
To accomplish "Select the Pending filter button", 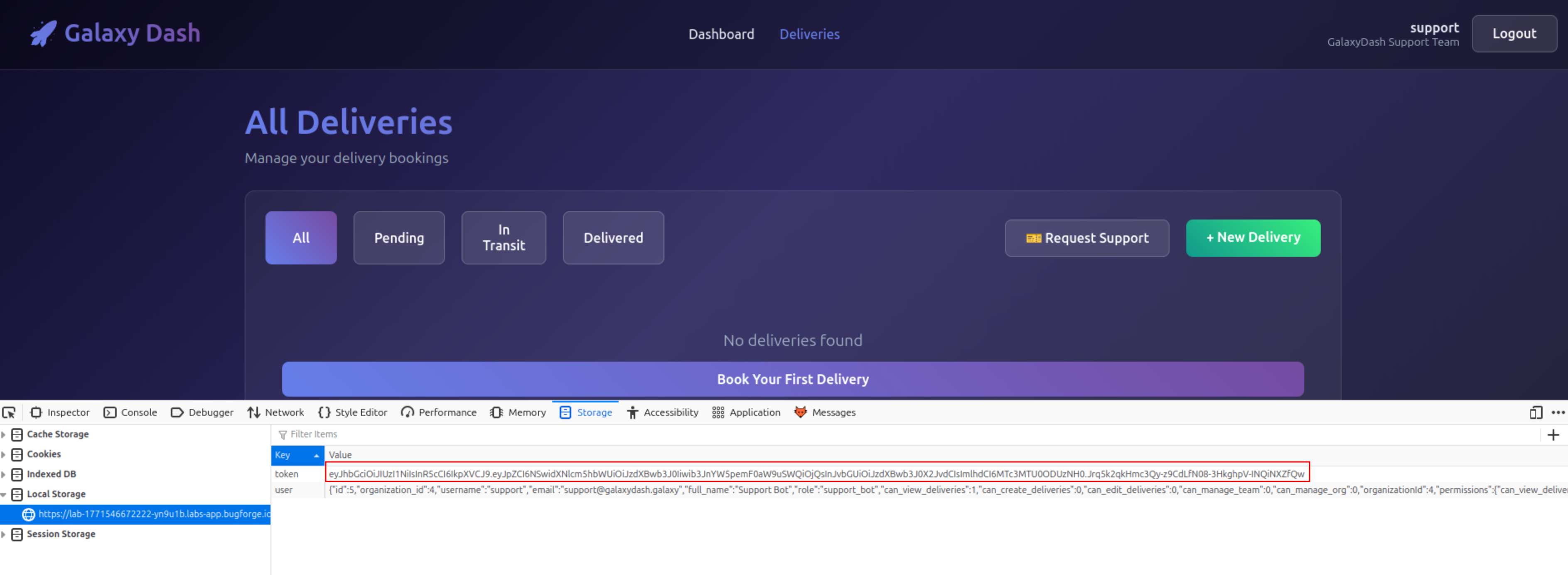I will (399, 237).
